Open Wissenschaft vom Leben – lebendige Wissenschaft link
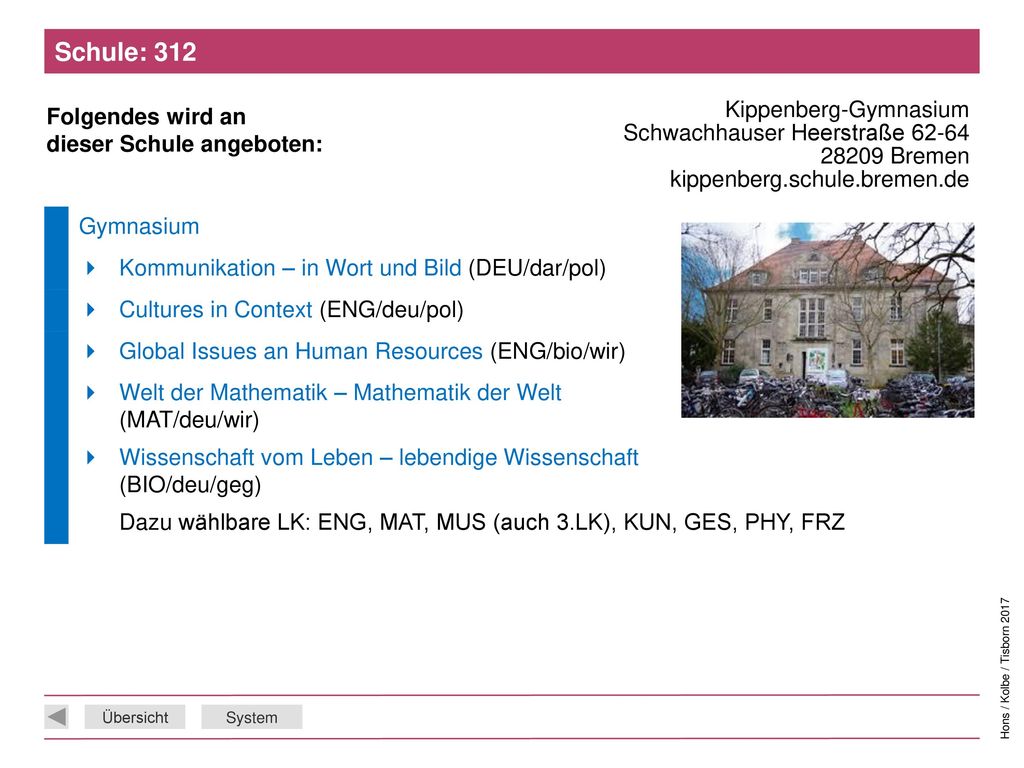 click(378, 457)
